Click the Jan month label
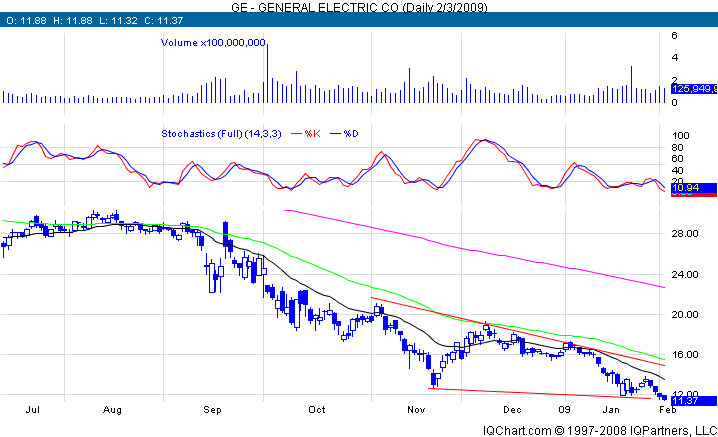 611,410
